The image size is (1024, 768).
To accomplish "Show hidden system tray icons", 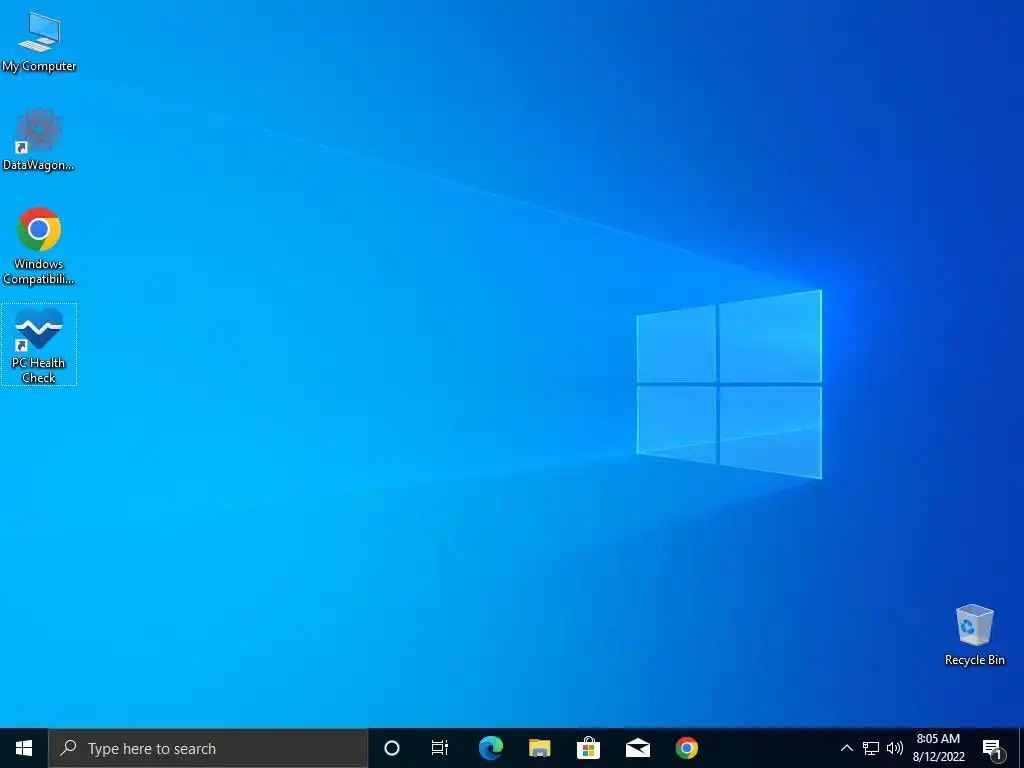I will click(x=846, y=748).
